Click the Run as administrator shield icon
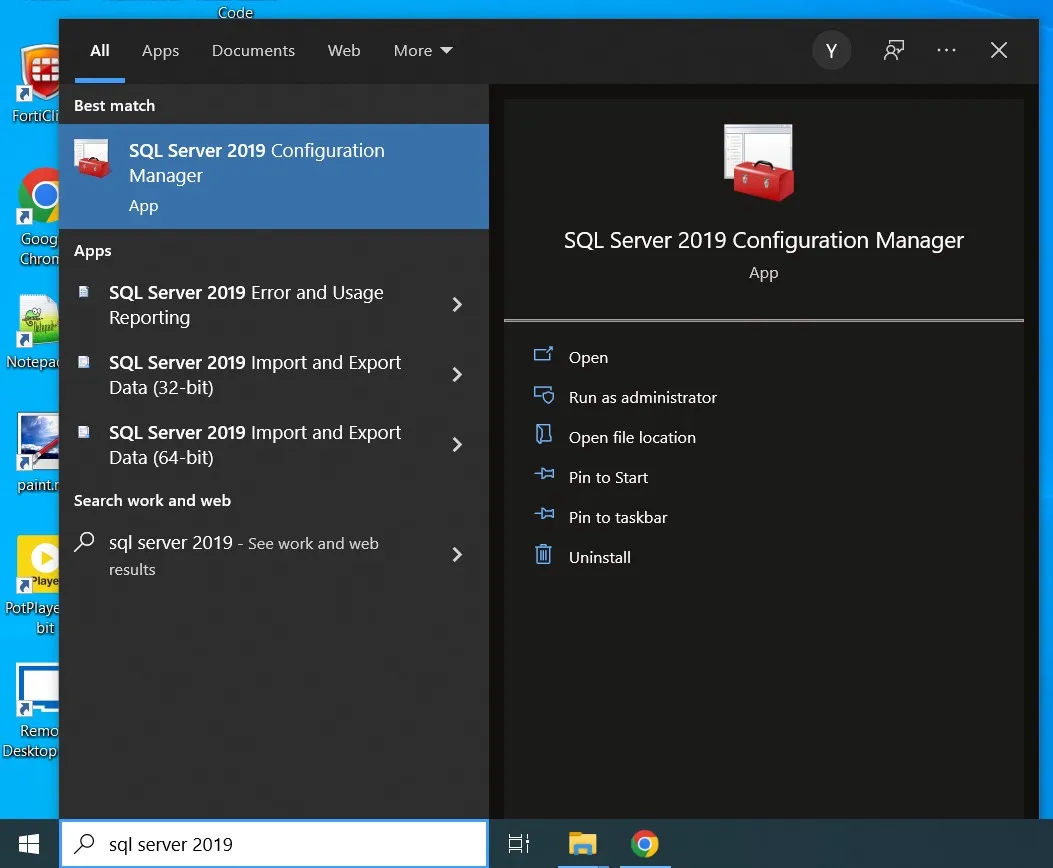This screenshot has width=1053, height=868. [543, 394]
